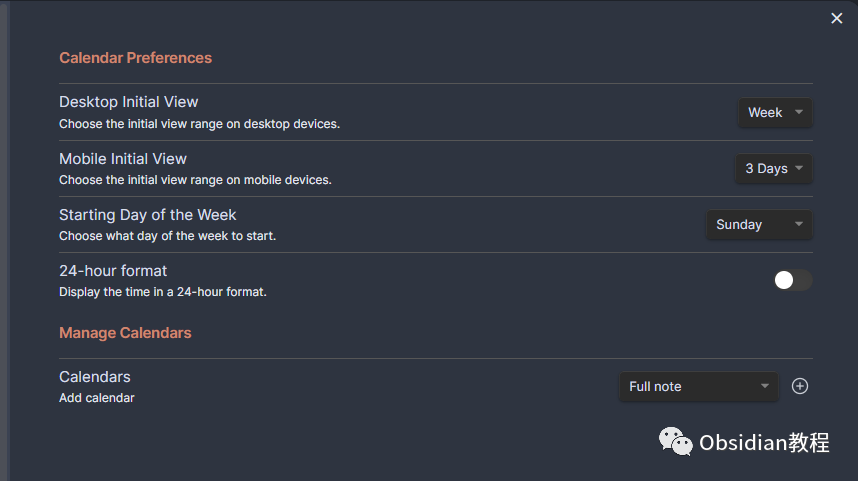This screenshot has height=481, width=858.
Task: Open the Mobile Initial View 3 Days dropdown
Action: pos(774,169)
